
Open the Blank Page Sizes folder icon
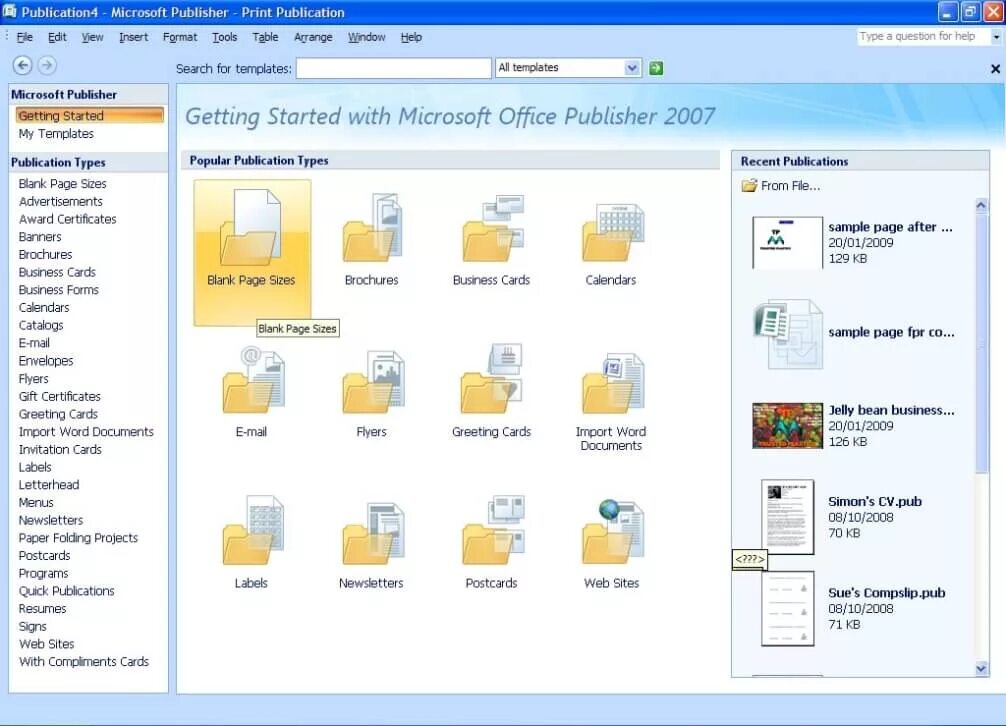click(x=252, y=227)
